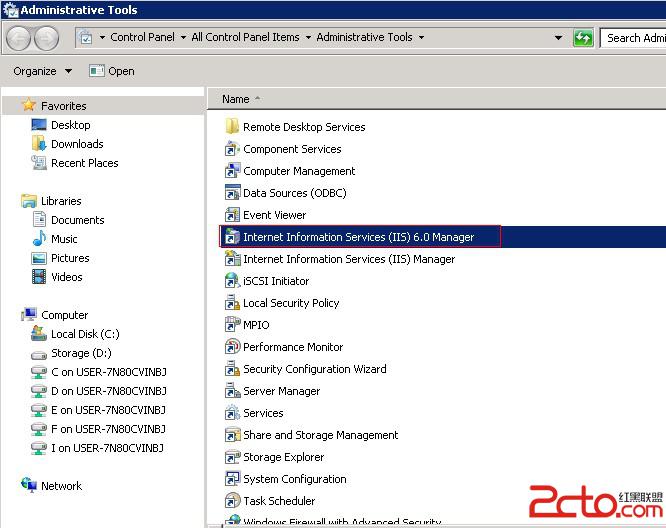The image size is (666, 528).
Task: Click the Performance Monitor icon
Action: pos(232,347)
